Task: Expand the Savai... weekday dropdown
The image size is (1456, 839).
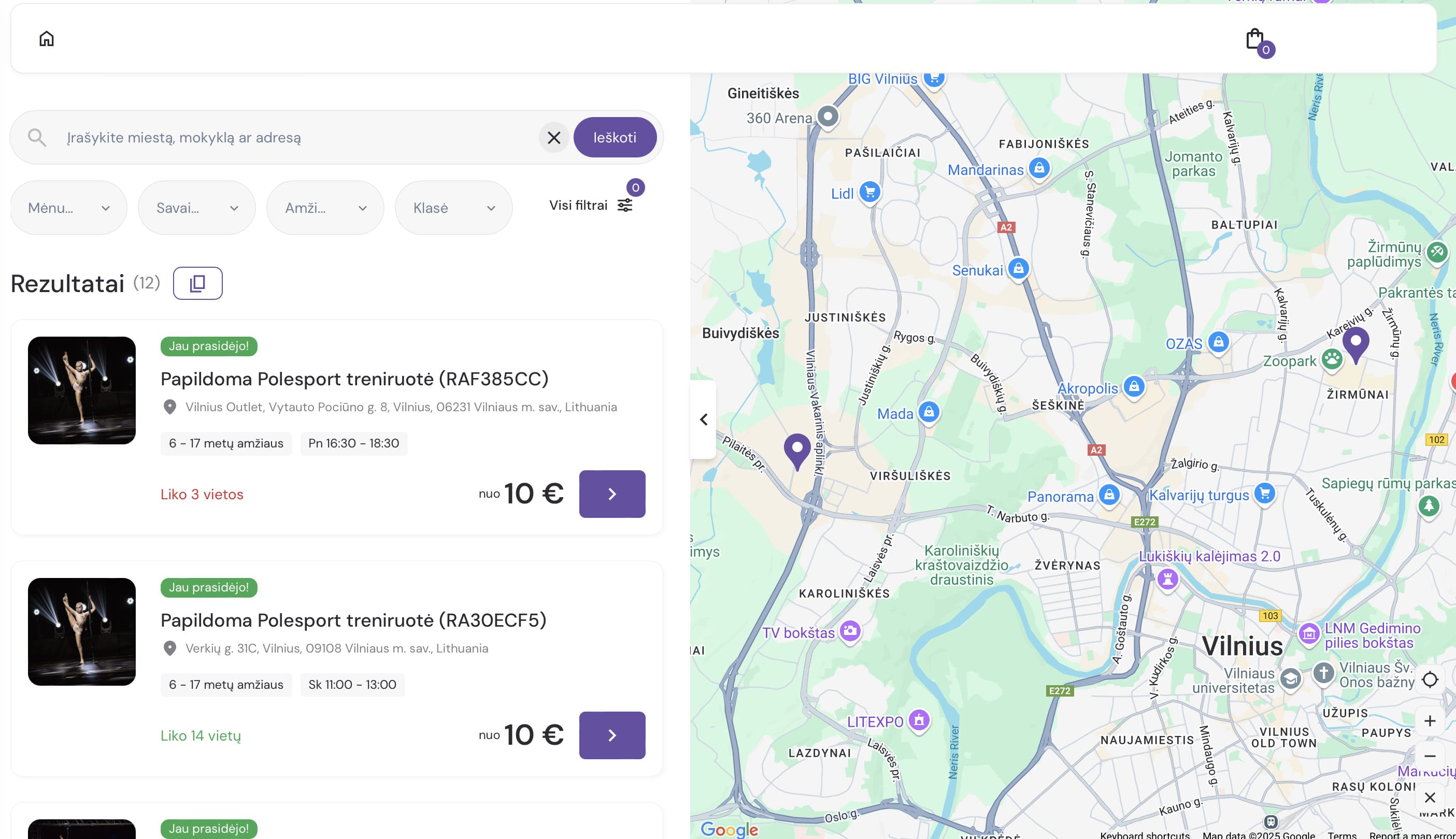Action: pyautogui.click(x=197, y=208)
